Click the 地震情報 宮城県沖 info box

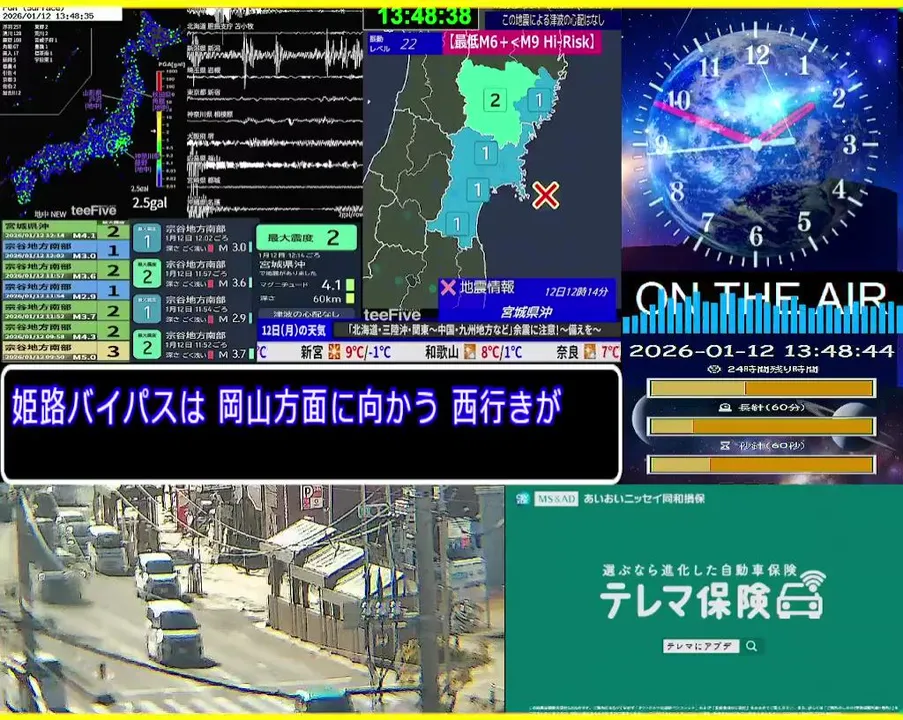[527, 300]
